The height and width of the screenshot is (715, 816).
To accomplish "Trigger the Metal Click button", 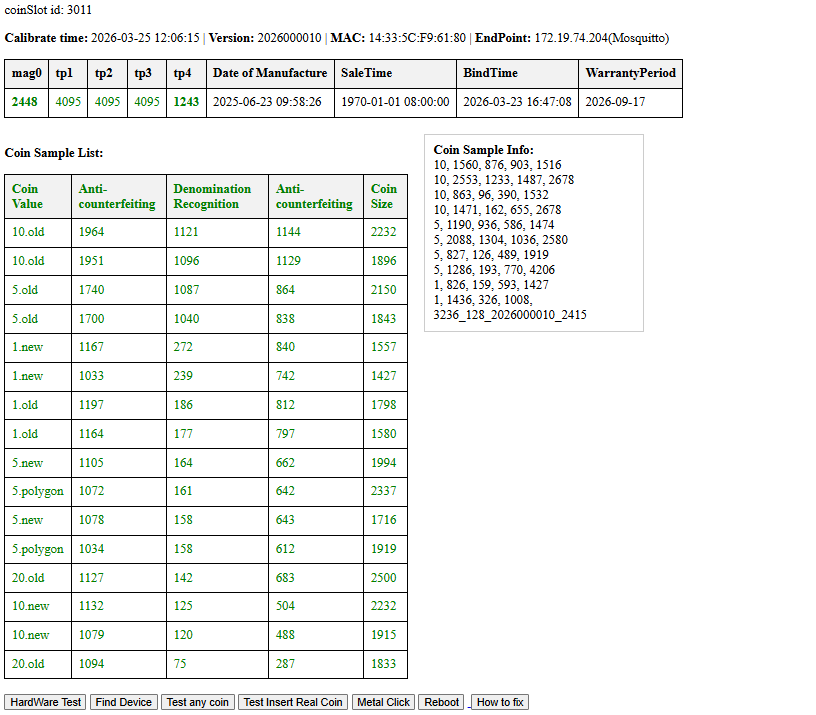I will coord(384,702).
